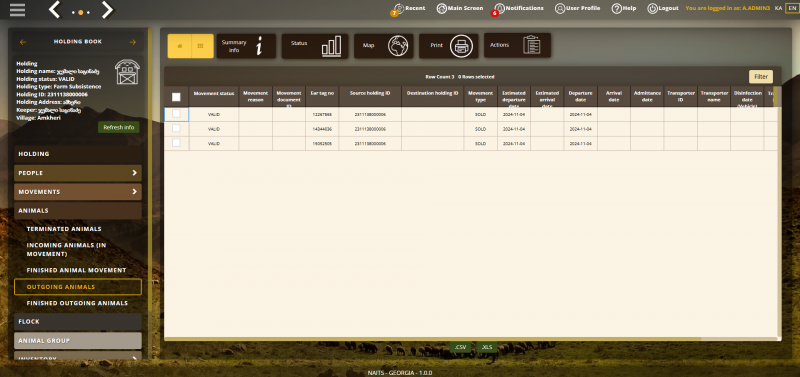The width and height of the screenshot is (800, 377).
Task: Click the Refresh info button
Action: pyautogui.click(x=118, y=128)
